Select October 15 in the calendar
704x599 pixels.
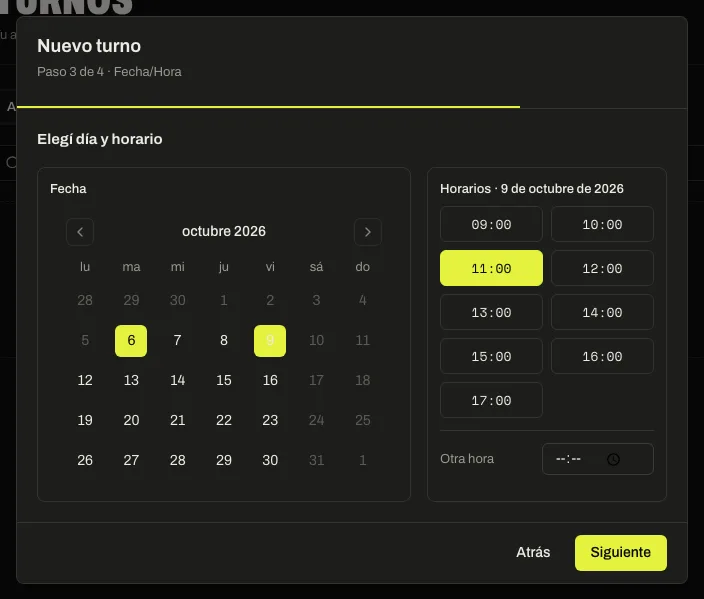224,380
